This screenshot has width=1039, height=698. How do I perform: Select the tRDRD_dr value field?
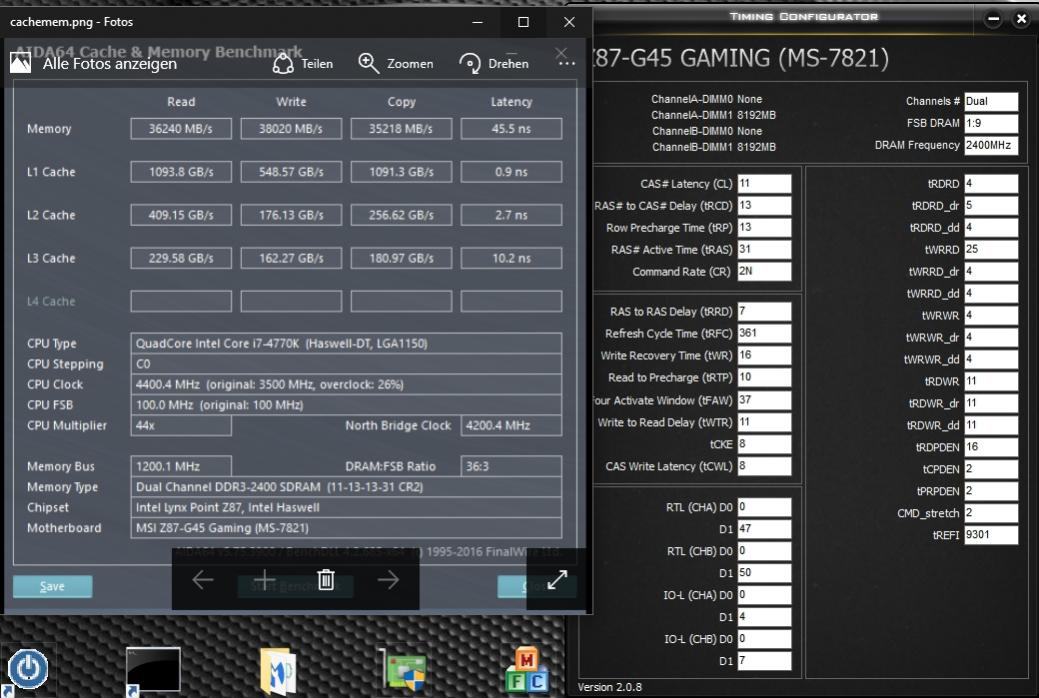click(x=991, y=205)
